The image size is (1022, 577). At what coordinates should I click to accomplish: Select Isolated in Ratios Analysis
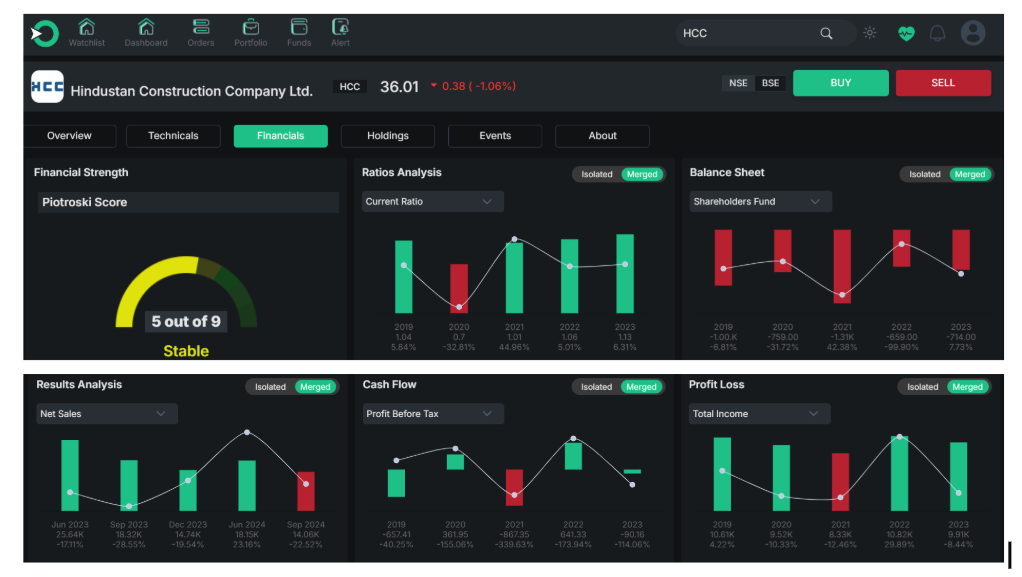point(597,174)
